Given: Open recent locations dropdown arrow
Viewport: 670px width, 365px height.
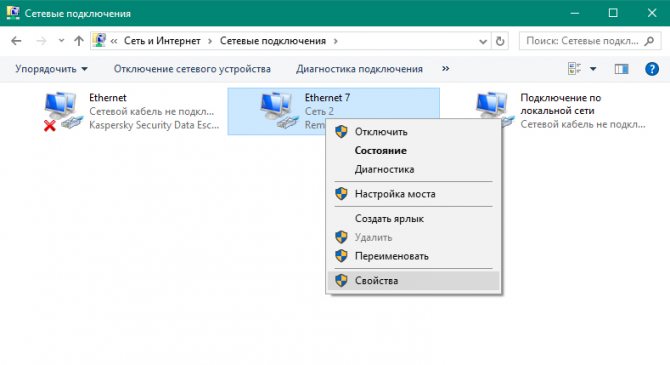Looking at the screenshot, I should click(x=62, y=41).
